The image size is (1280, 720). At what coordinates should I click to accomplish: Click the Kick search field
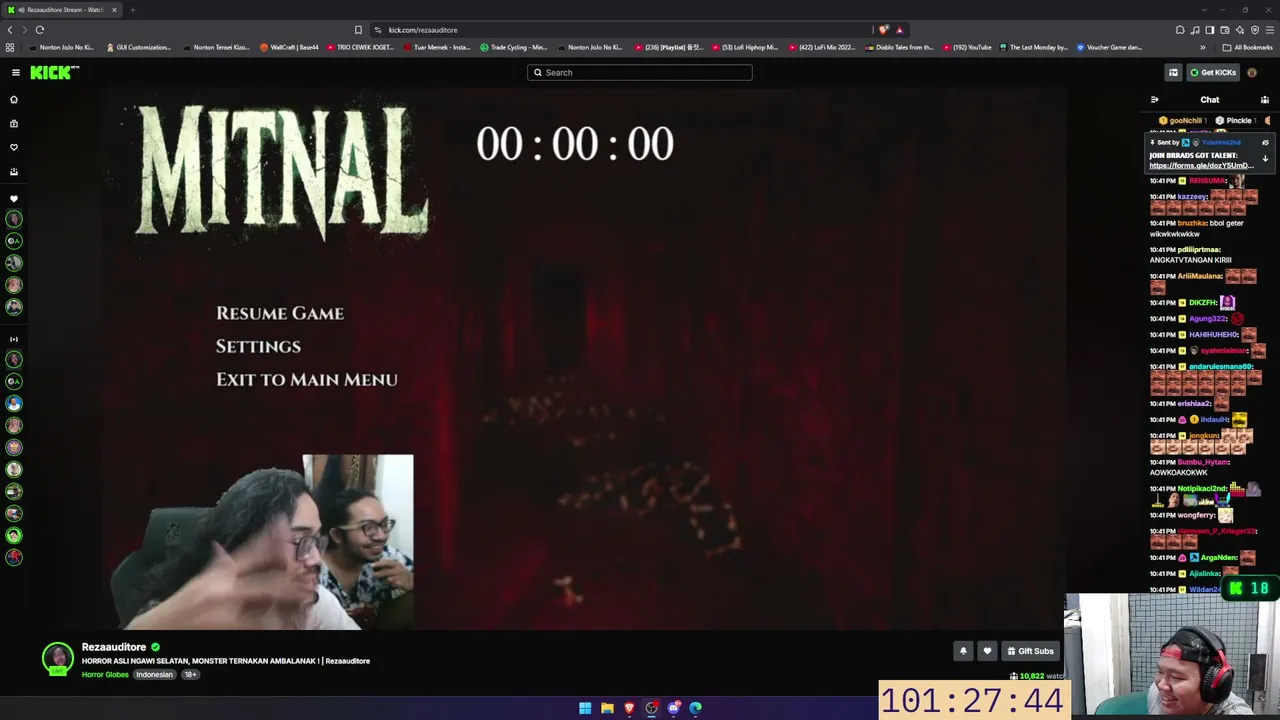pos(640,72)
